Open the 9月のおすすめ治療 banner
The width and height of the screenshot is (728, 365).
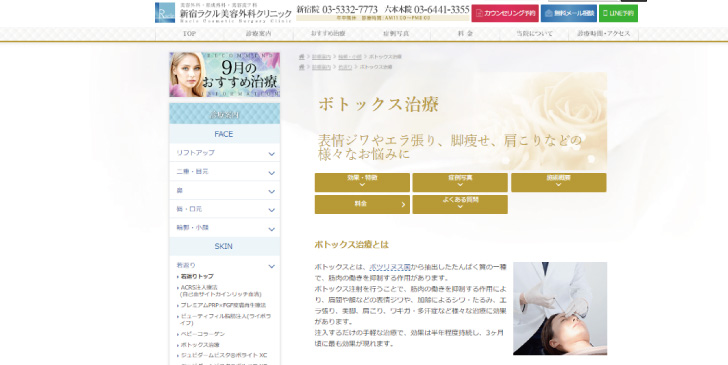pyautogui.click(x=225, y=74)
